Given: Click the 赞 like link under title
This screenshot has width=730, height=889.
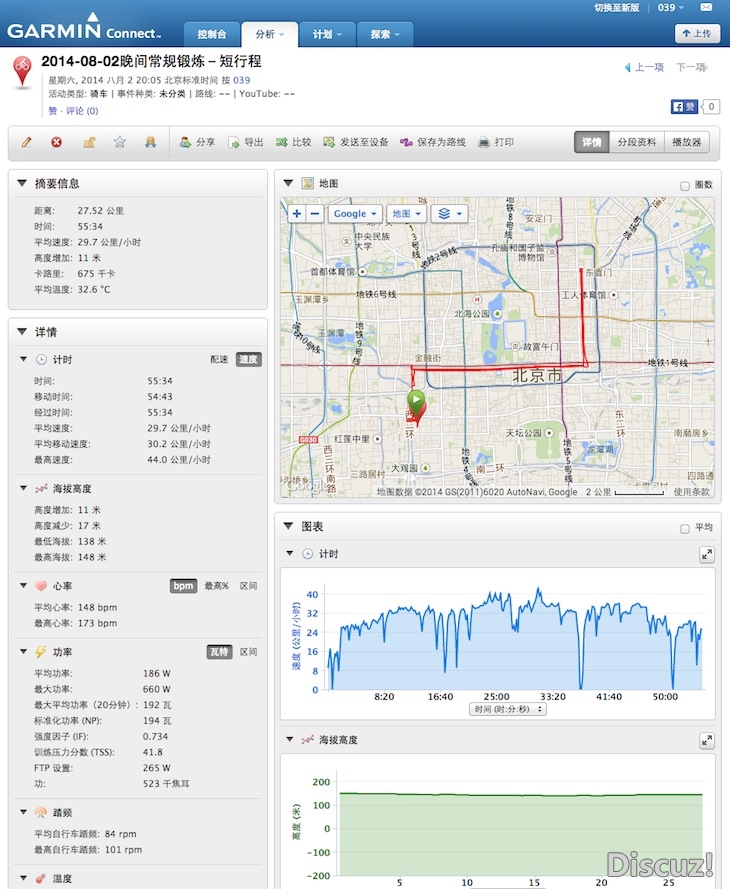Looking at the screenshot, I should (x=53, y=111).
